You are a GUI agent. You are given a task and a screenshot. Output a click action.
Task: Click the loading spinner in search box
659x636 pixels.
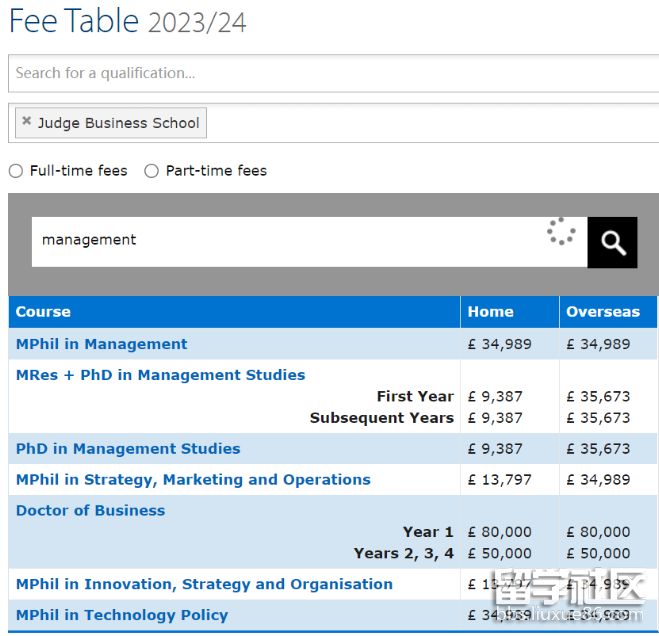561,232
